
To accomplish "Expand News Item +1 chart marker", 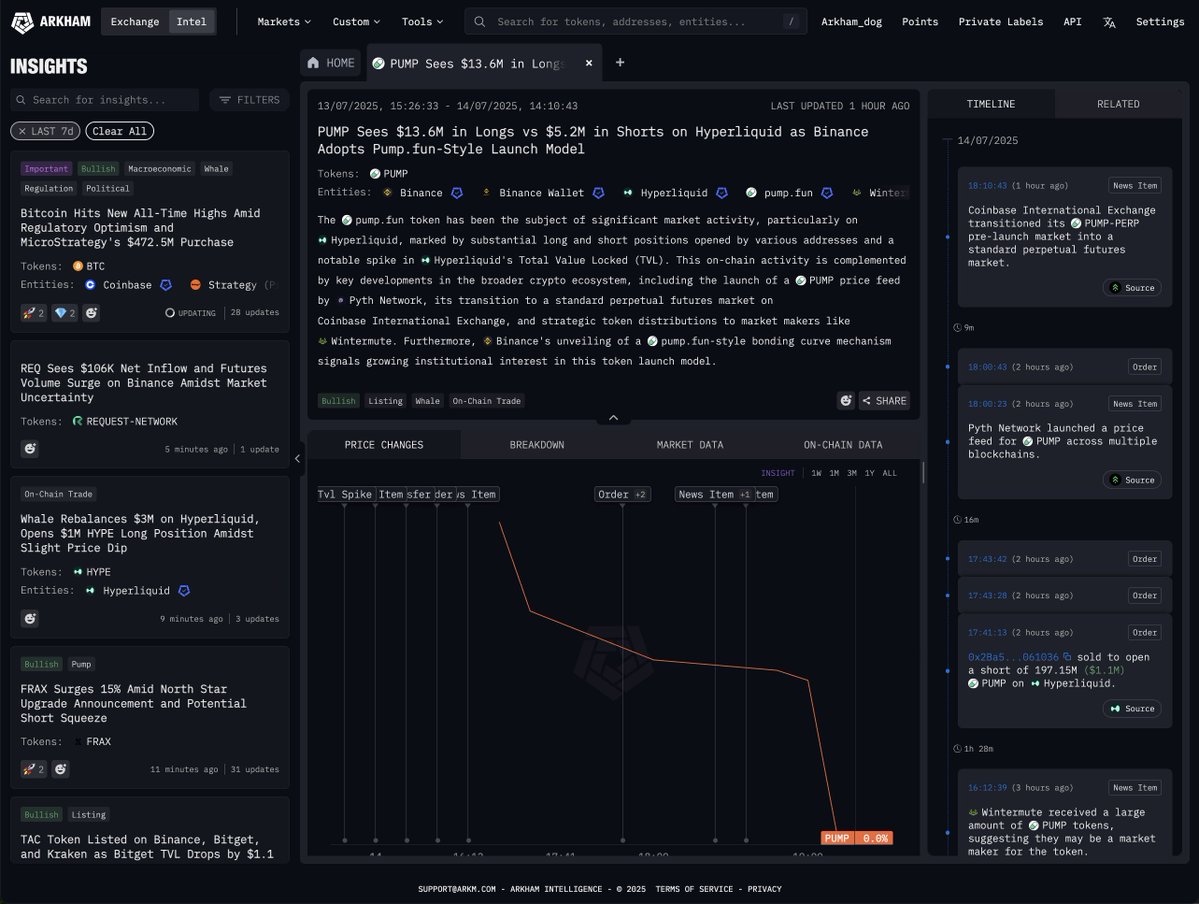I will coord(715,495).
